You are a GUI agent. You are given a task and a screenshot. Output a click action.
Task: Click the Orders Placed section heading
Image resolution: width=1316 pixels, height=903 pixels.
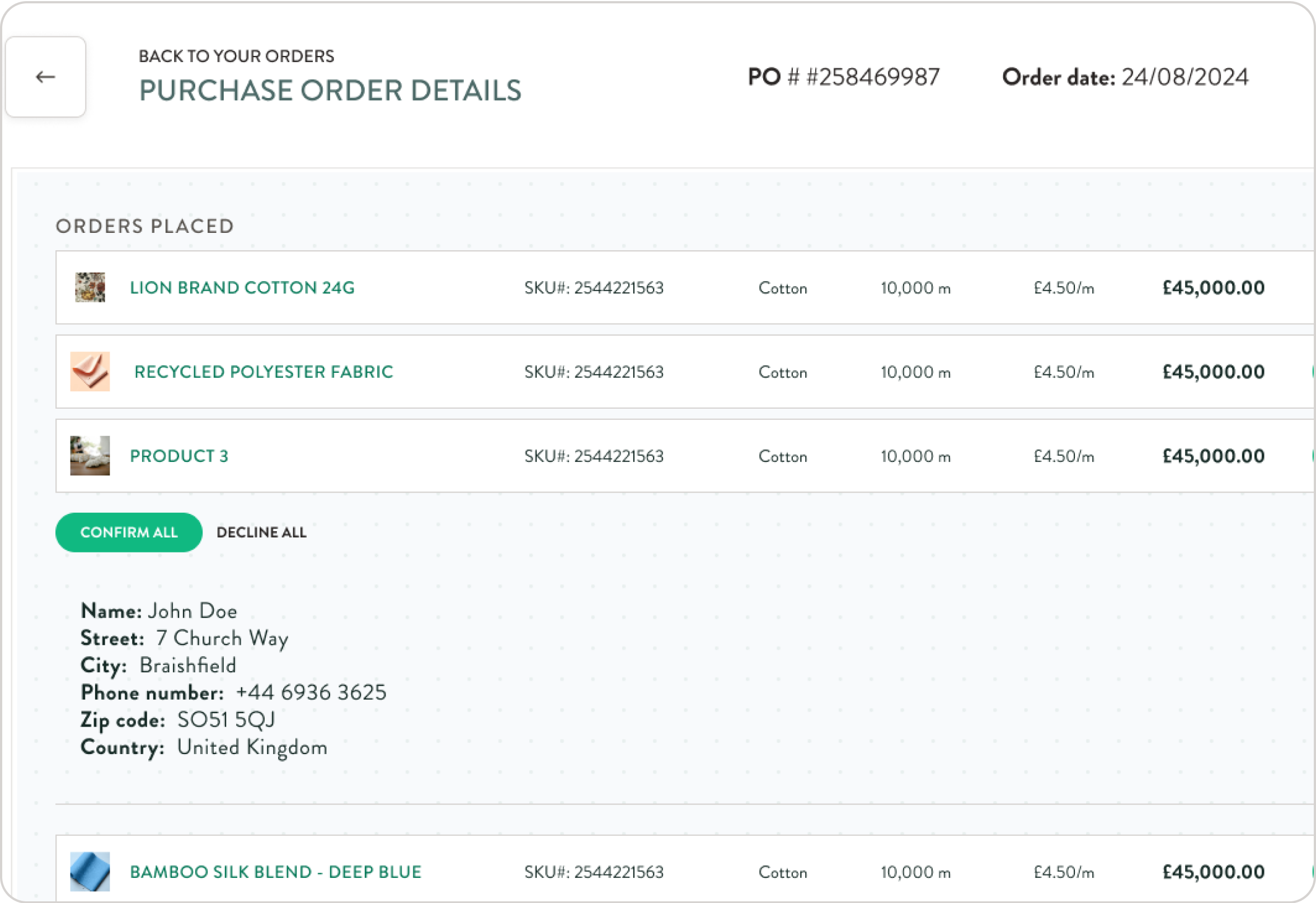click(x=145, y=226)
